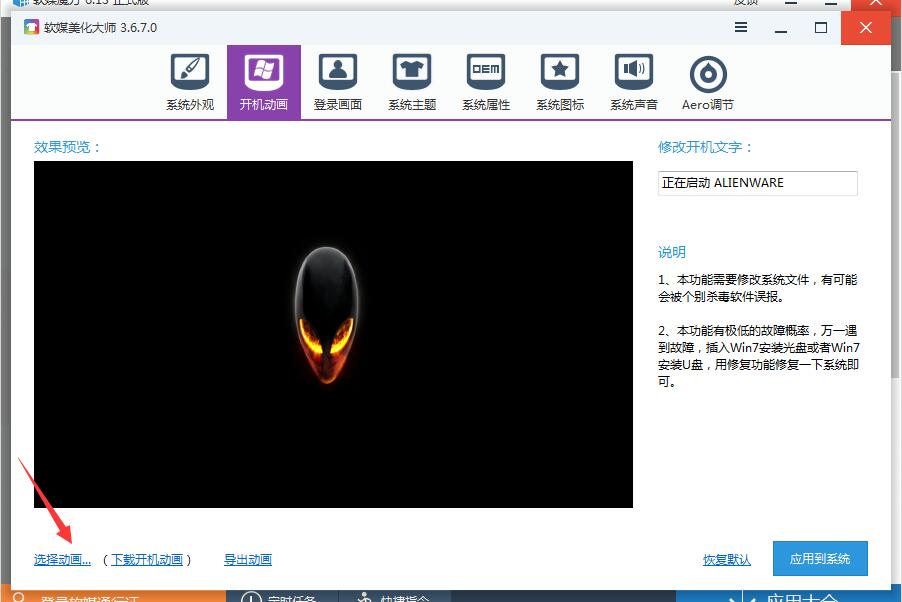Open the hamburger menu in title bar
Screen dimensions: 902x602
point(741,27)
